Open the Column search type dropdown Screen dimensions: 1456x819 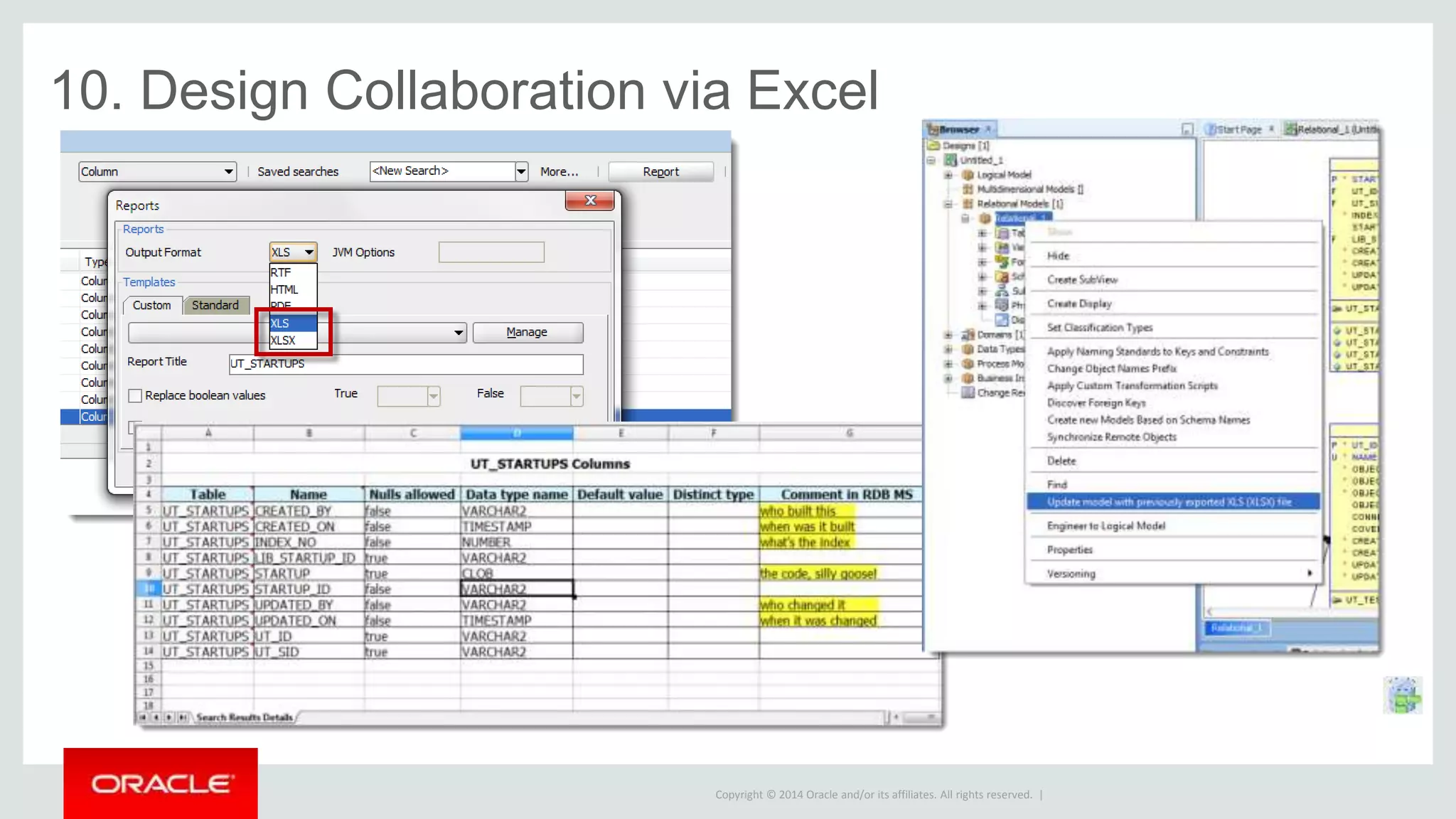228,171
